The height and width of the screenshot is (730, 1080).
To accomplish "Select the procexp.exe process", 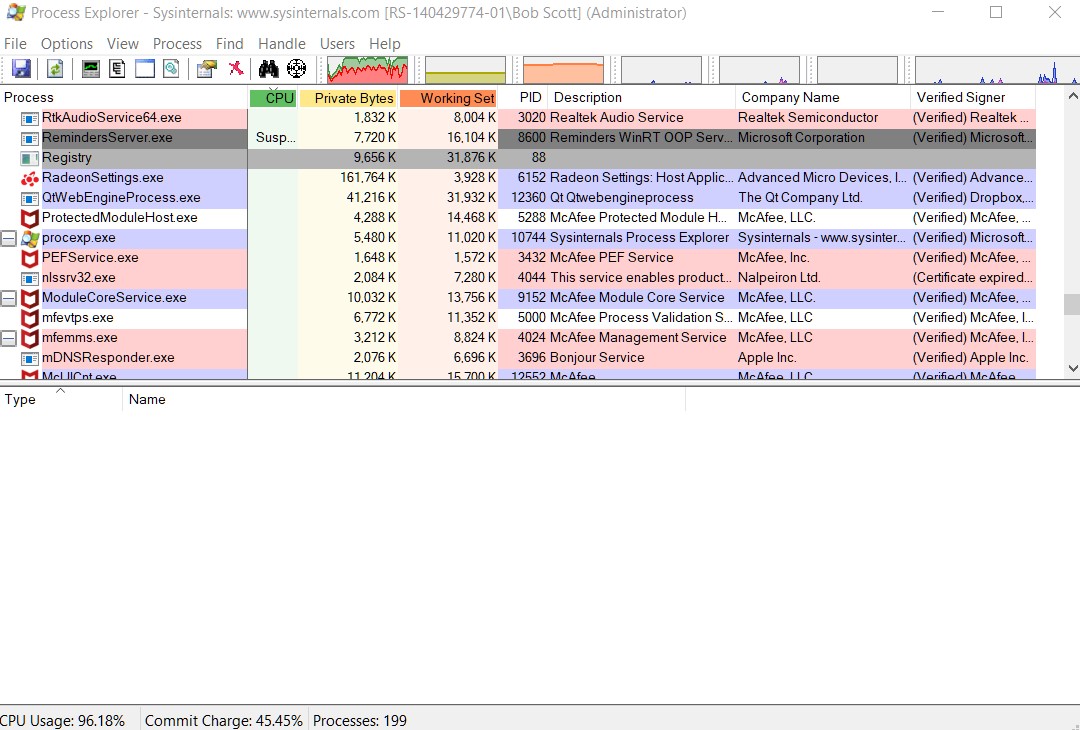I will (x=518, y=238).
